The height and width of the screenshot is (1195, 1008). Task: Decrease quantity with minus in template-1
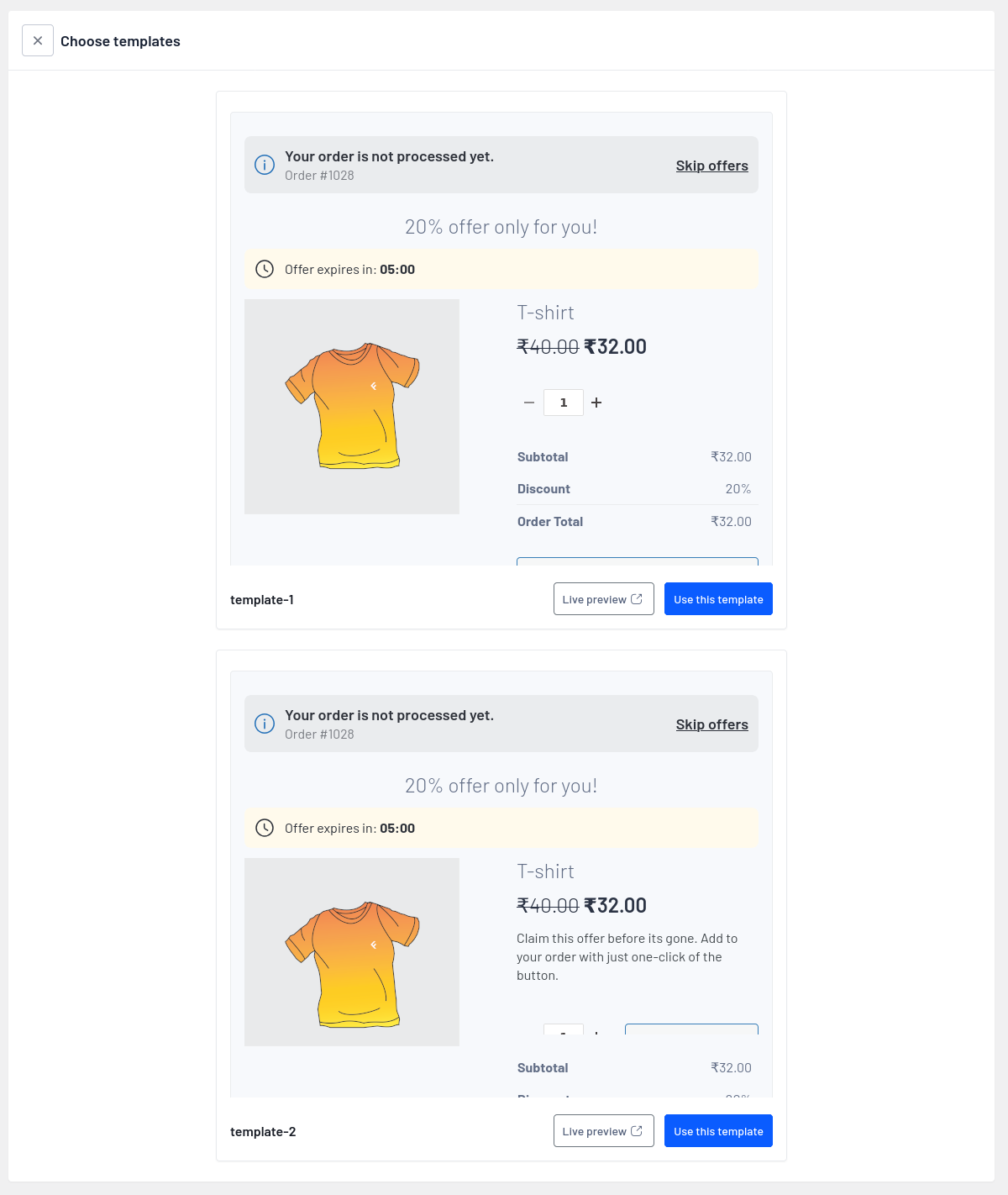529,403
